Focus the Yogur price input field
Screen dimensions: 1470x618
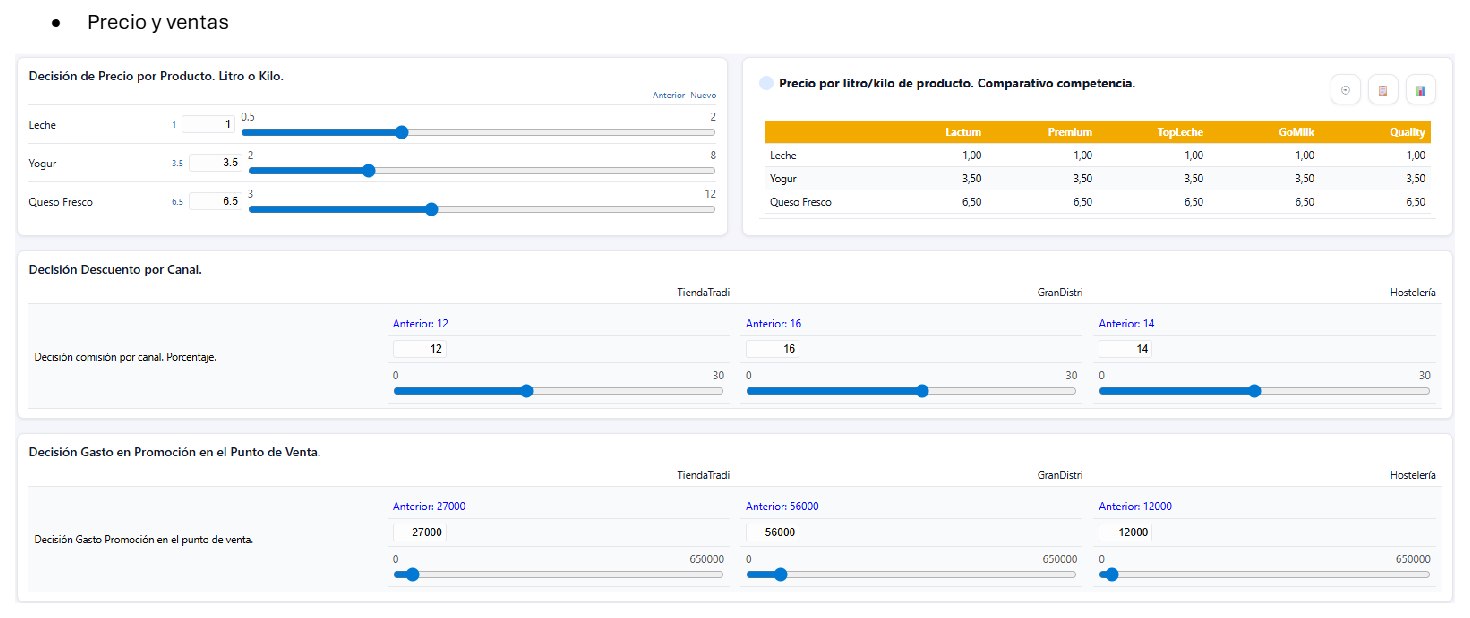pyautogui.click(x=213, y=162)
